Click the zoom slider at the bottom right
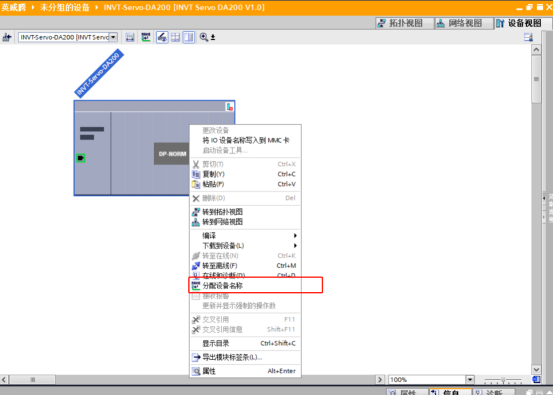The height and width of the screenshot is (396, 554). pos(503,380)
